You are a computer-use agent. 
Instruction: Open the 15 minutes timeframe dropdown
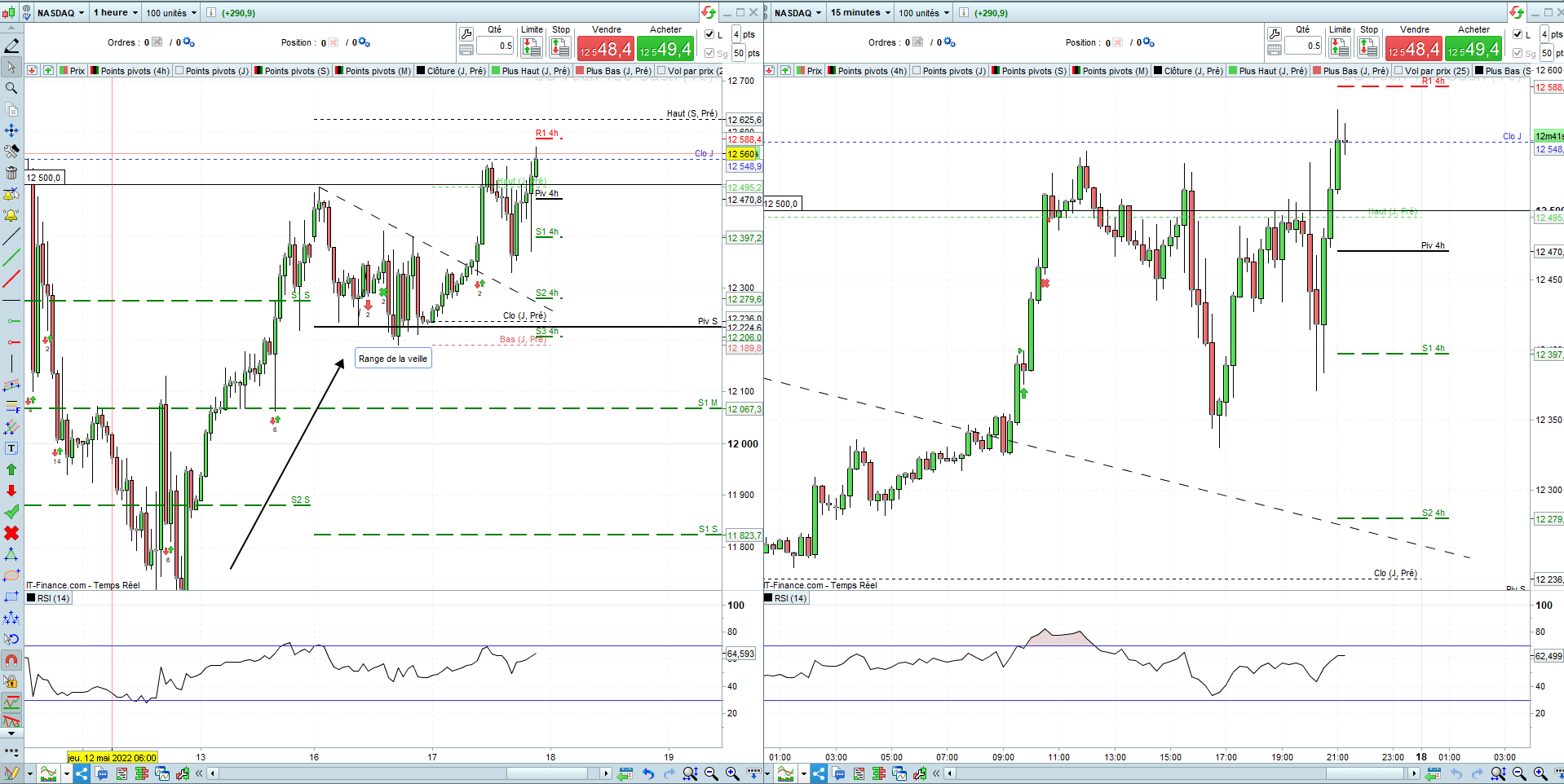[x=860, y=12]
